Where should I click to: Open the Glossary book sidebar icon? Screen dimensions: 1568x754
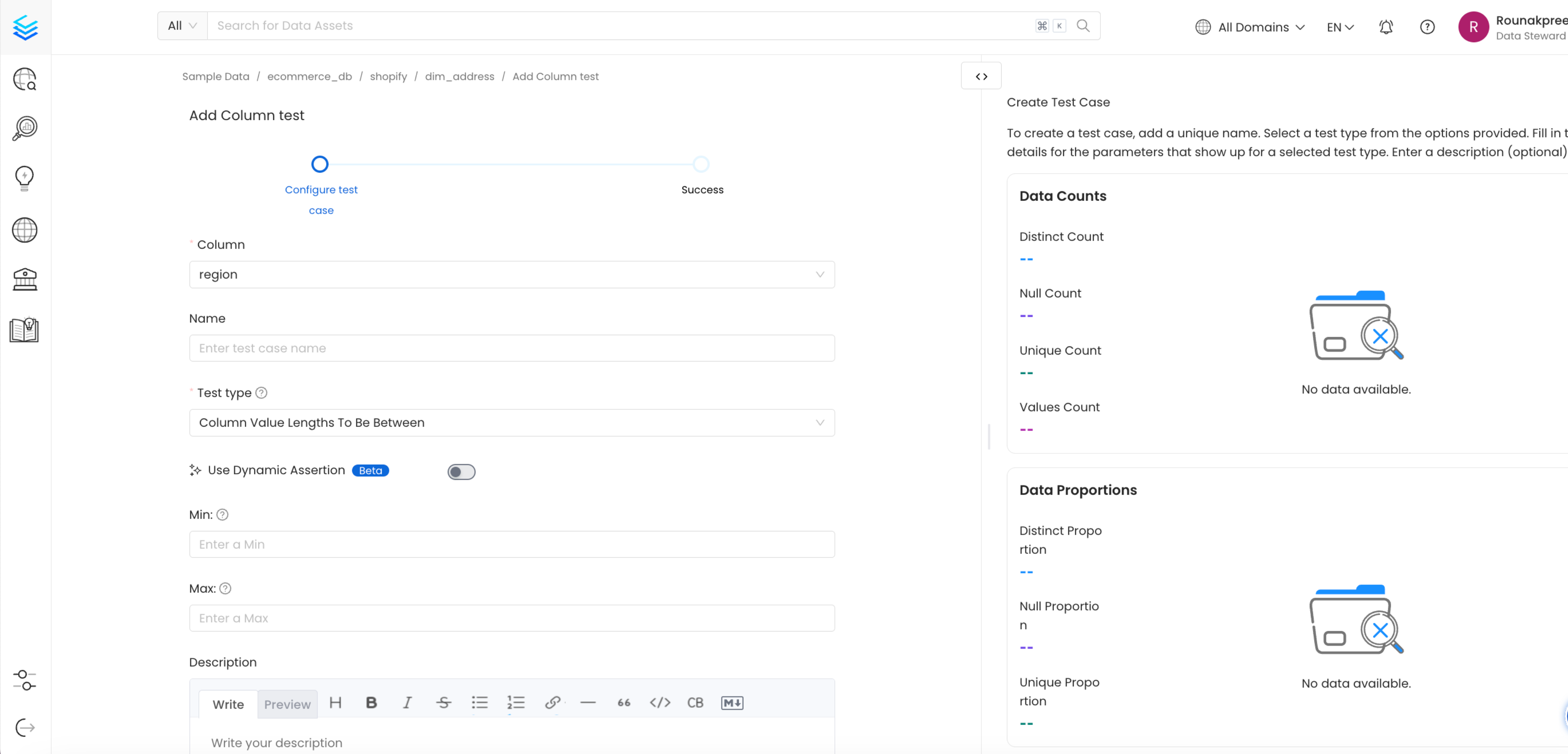pos(24,330)
